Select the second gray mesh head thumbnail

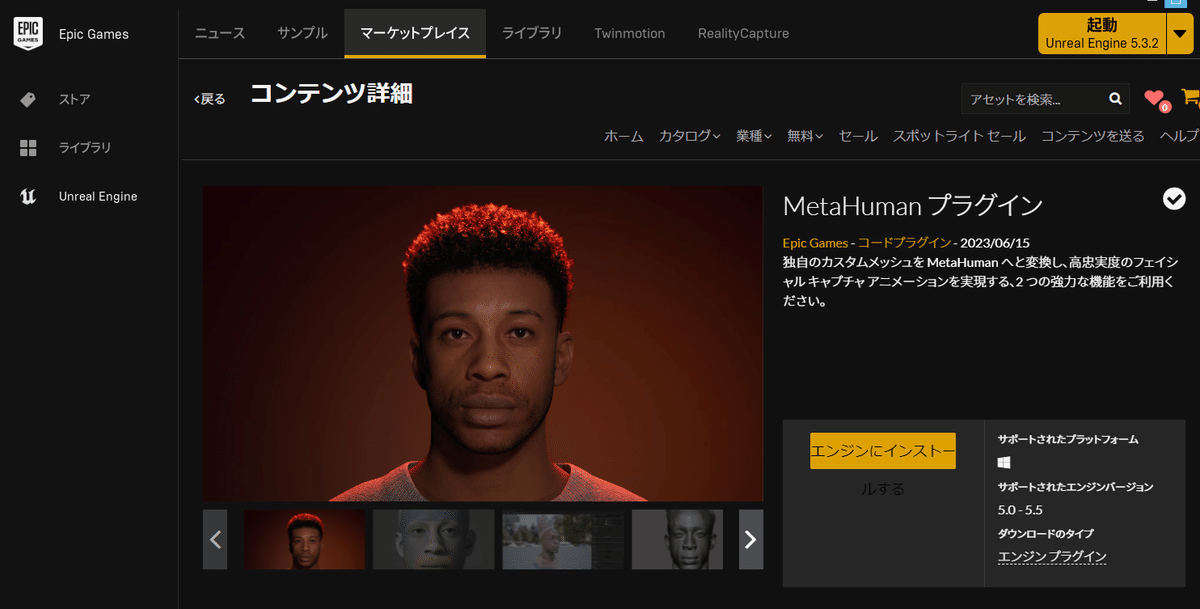[x=434, y=540]
